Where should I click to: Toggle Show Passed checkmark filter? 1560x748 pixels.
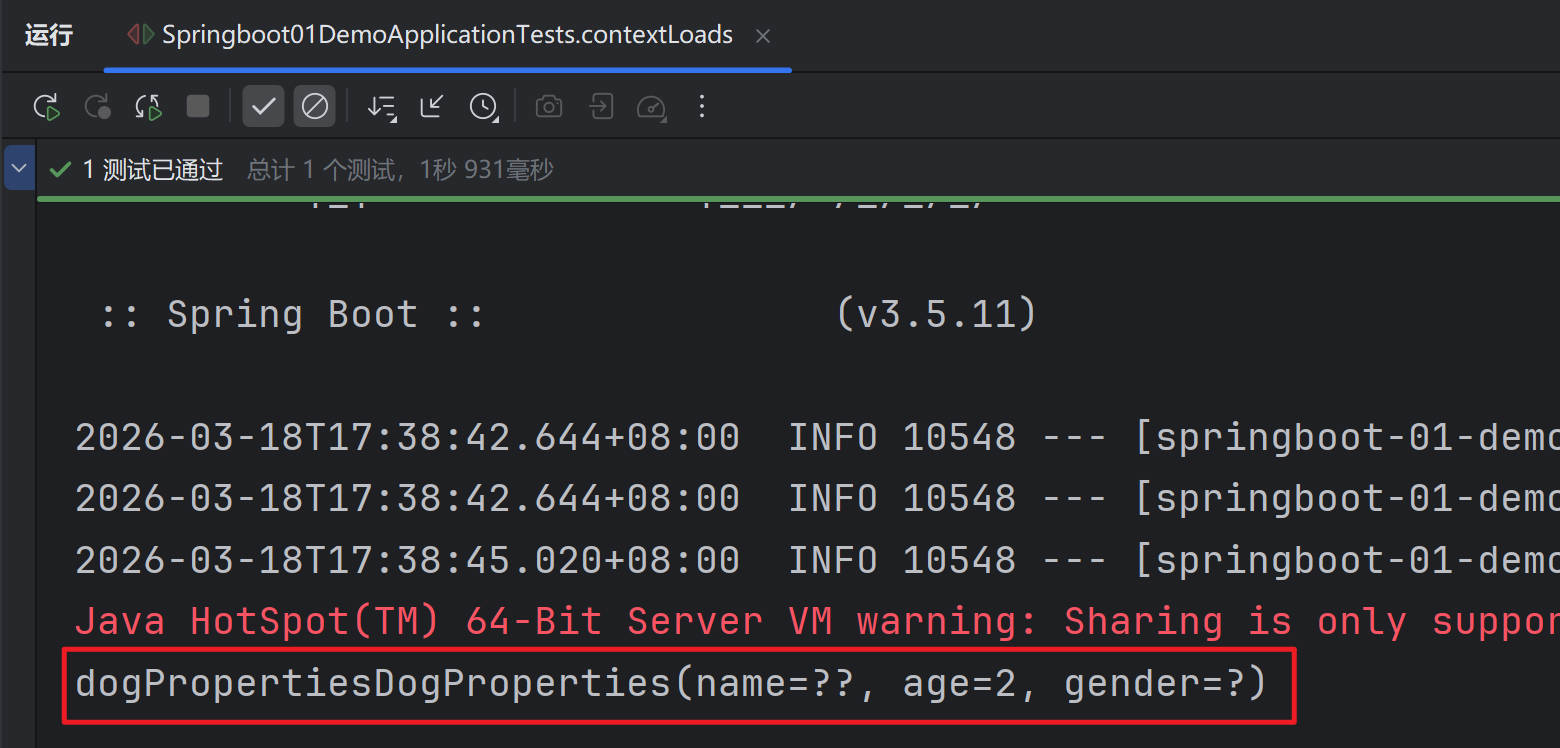pyautogui.click(x=263, y=106)
